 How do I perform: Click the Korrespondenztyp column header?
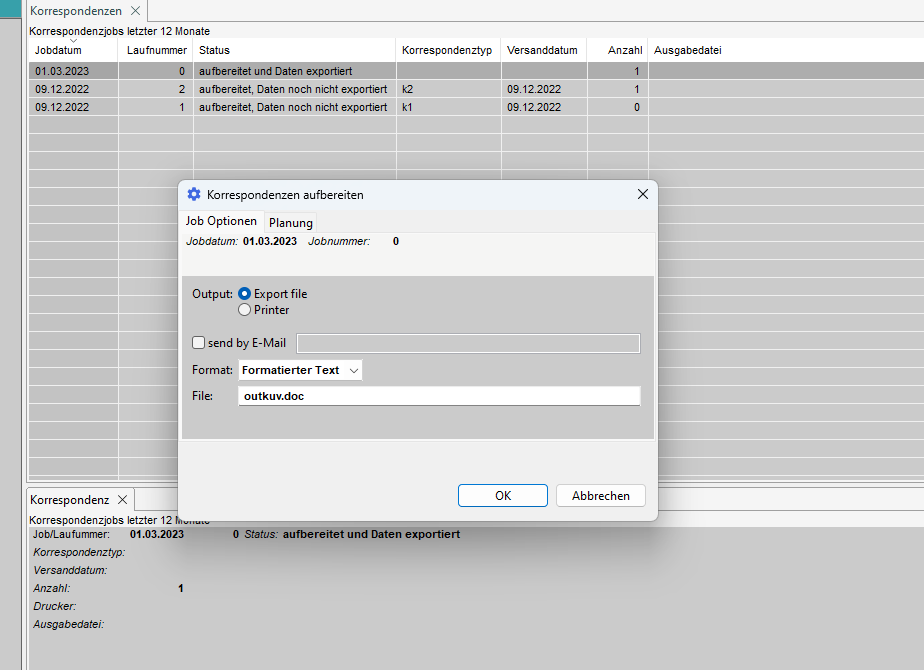coord(445,50)
